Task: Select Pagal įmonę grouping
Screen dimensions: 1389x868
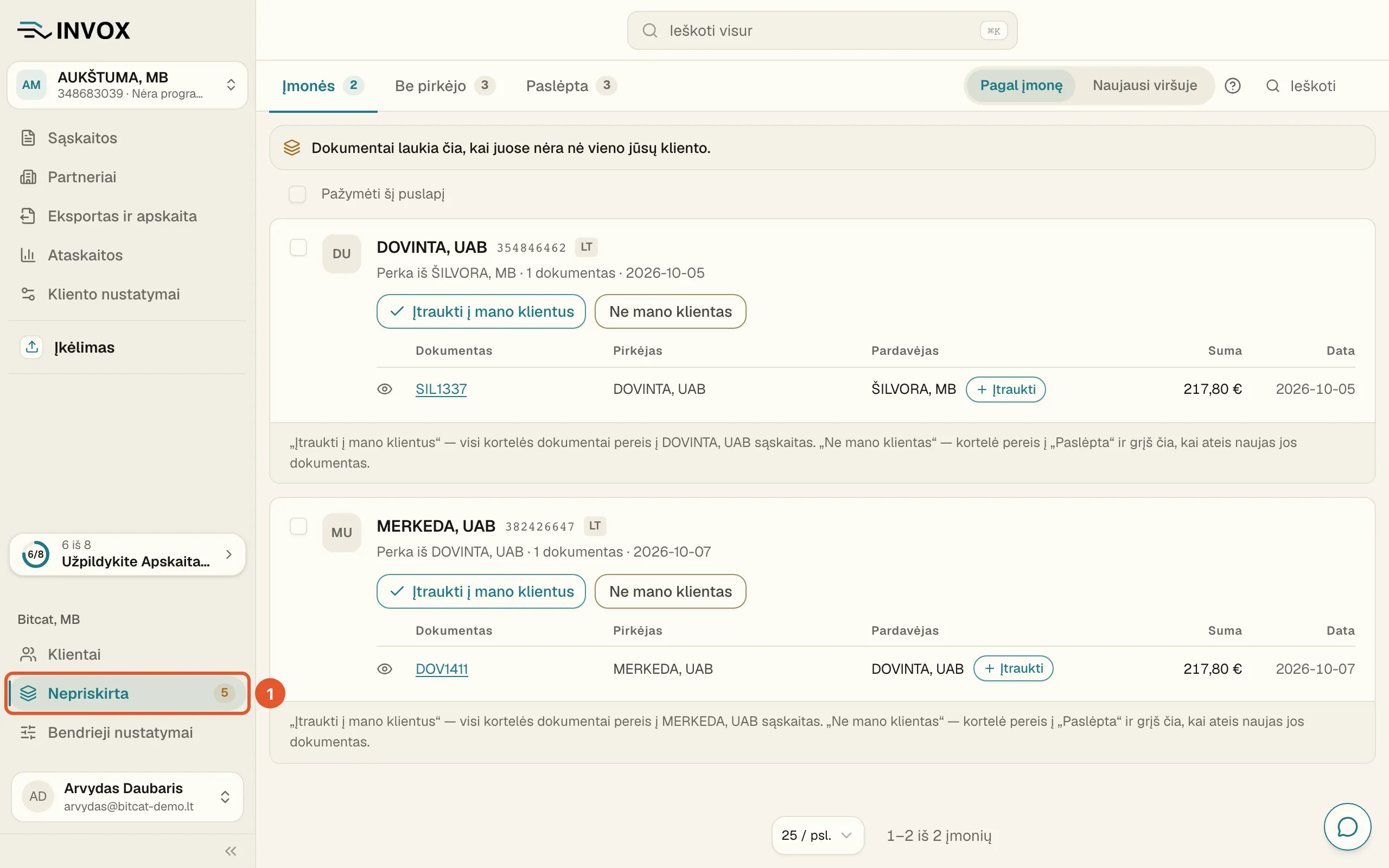Action: [x=1021, y=86]
